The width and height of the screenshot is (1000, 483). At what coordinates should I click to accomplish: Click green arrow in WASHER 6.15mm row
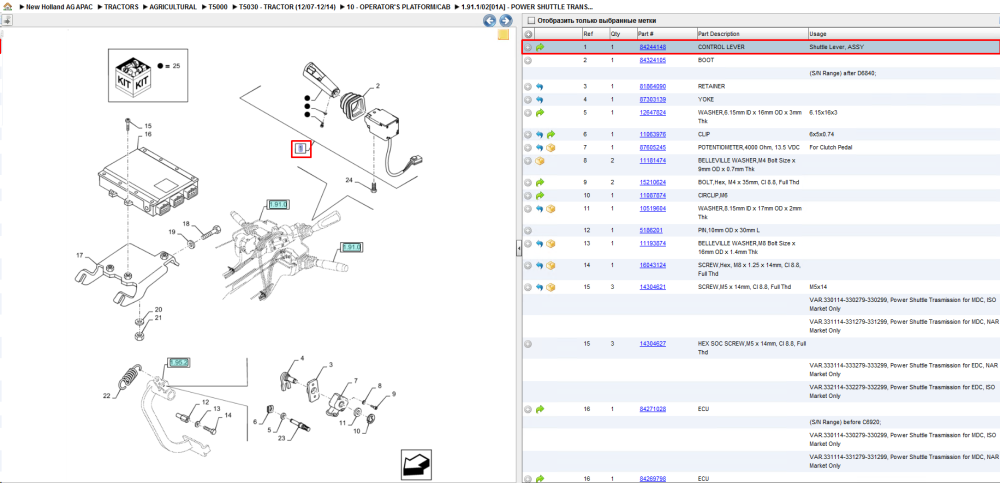point(540,112)
